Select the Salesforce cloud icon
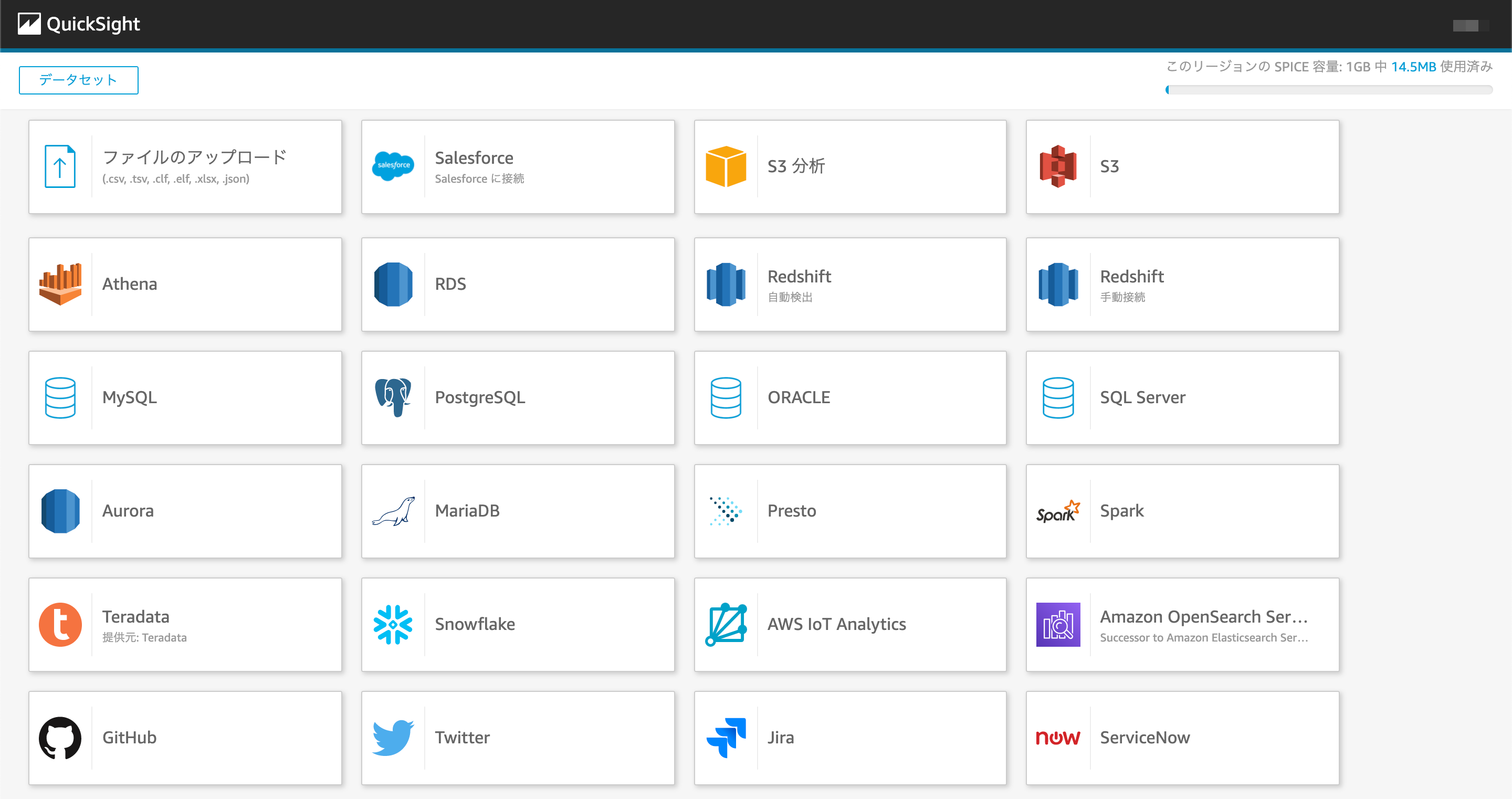Image resolution: width=1512 pixels, height=799 pixels. pos(393,165)
